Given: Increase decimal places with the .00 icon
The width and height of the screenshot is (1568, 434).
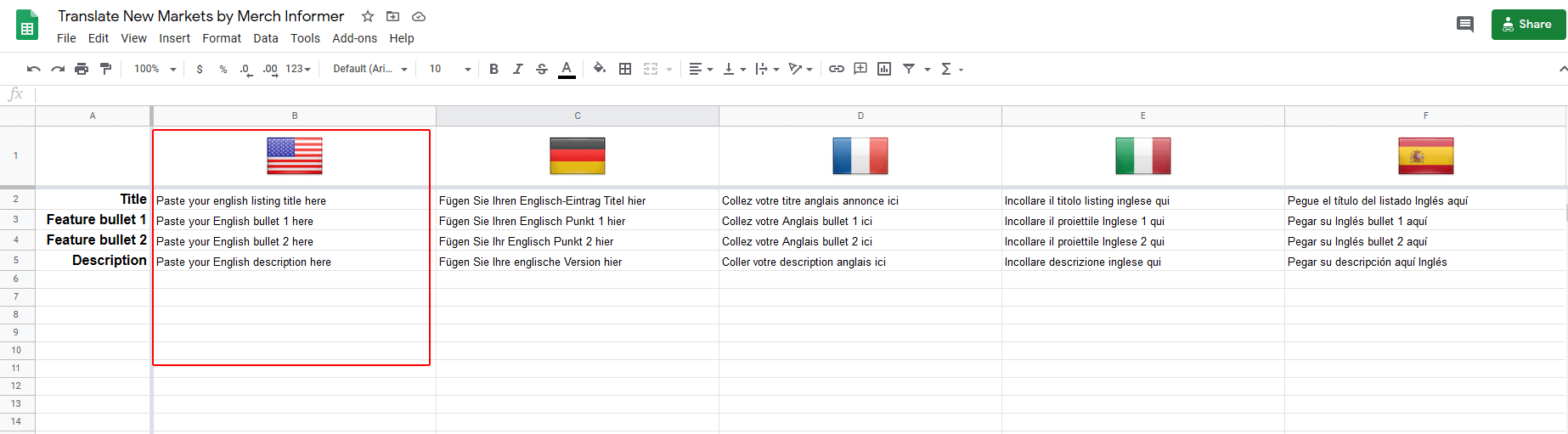Looking at the screenshot, I should tap(270, 69).
